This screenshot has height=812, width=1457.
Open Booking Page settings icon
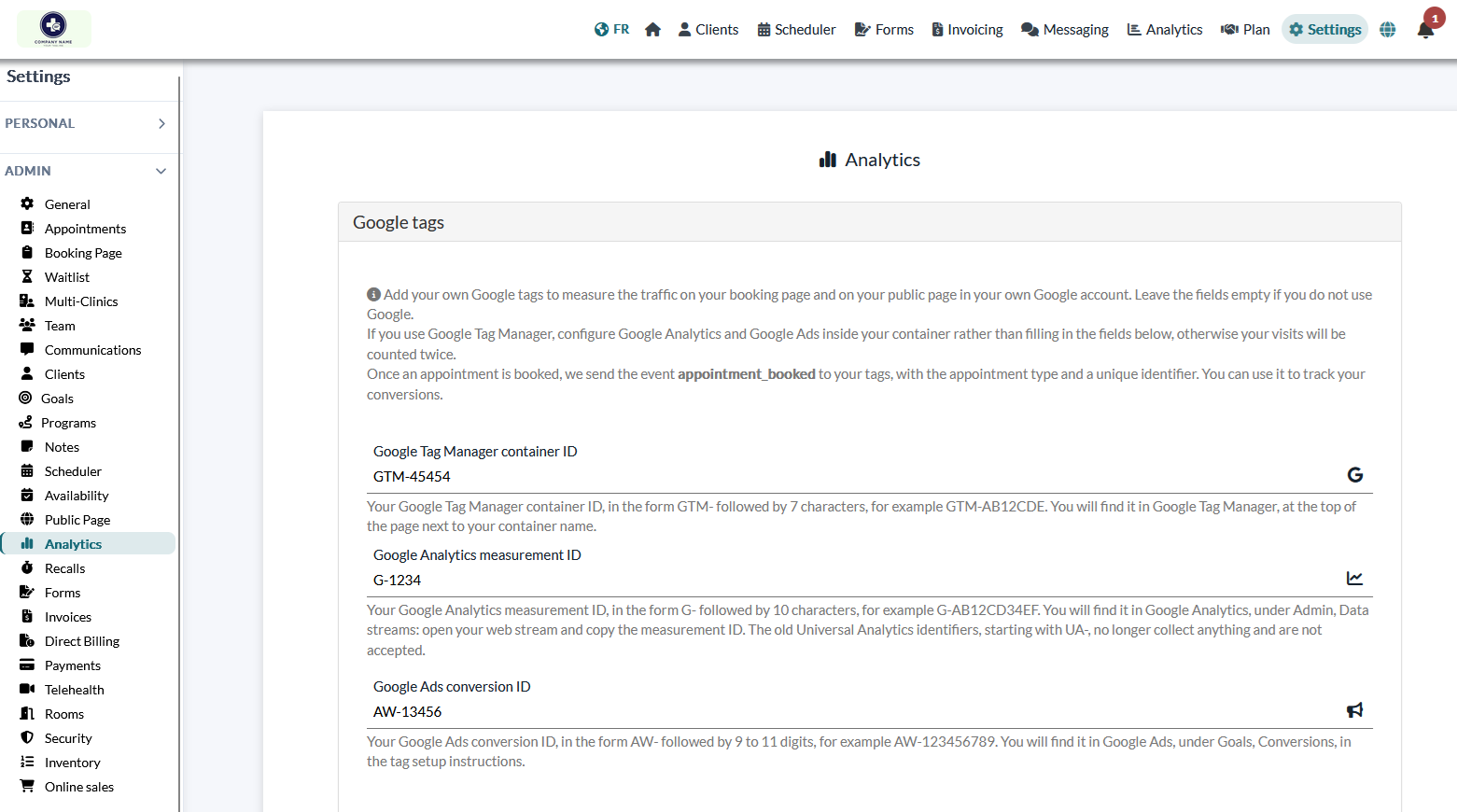tap(27, 252)
